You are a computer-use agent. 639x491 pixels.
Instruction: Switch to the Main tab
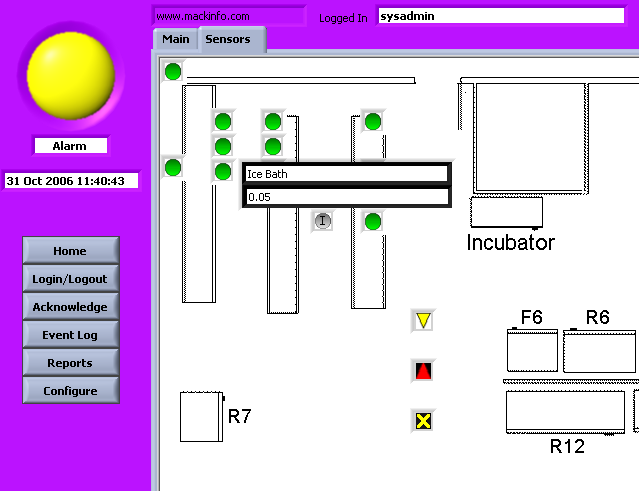[176, 39]
